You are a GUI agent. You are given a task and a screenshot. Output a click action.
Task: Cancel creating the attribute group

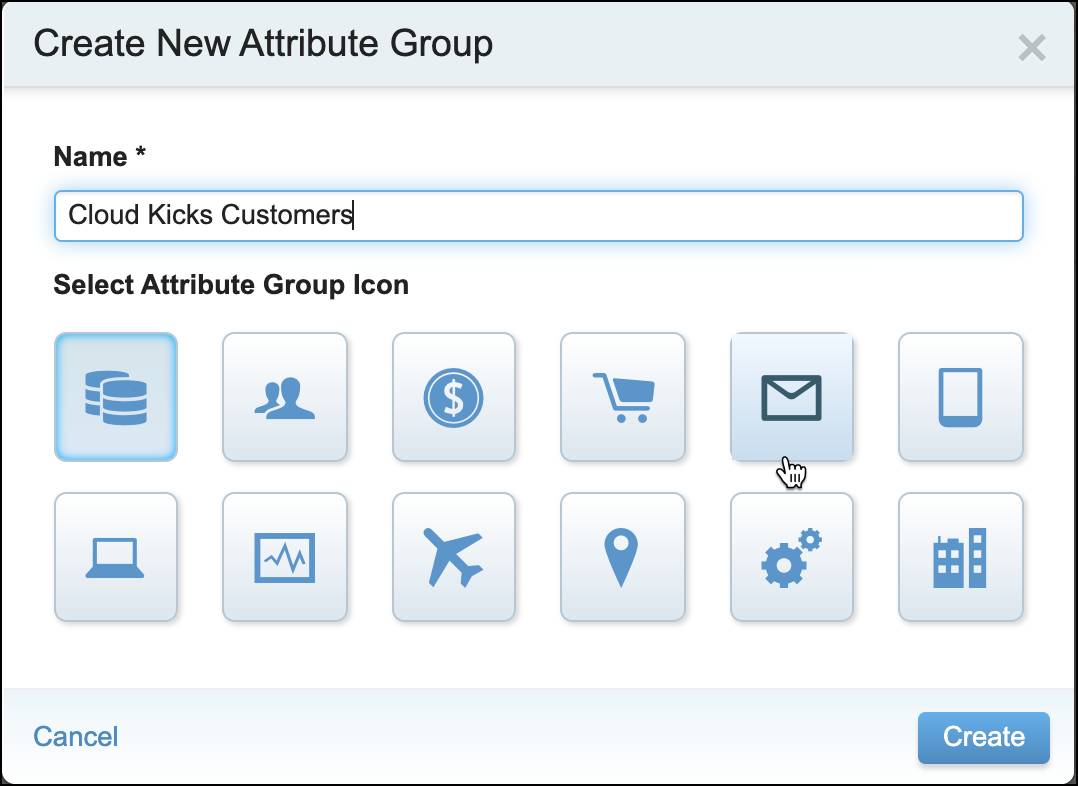tap(76, 736)
